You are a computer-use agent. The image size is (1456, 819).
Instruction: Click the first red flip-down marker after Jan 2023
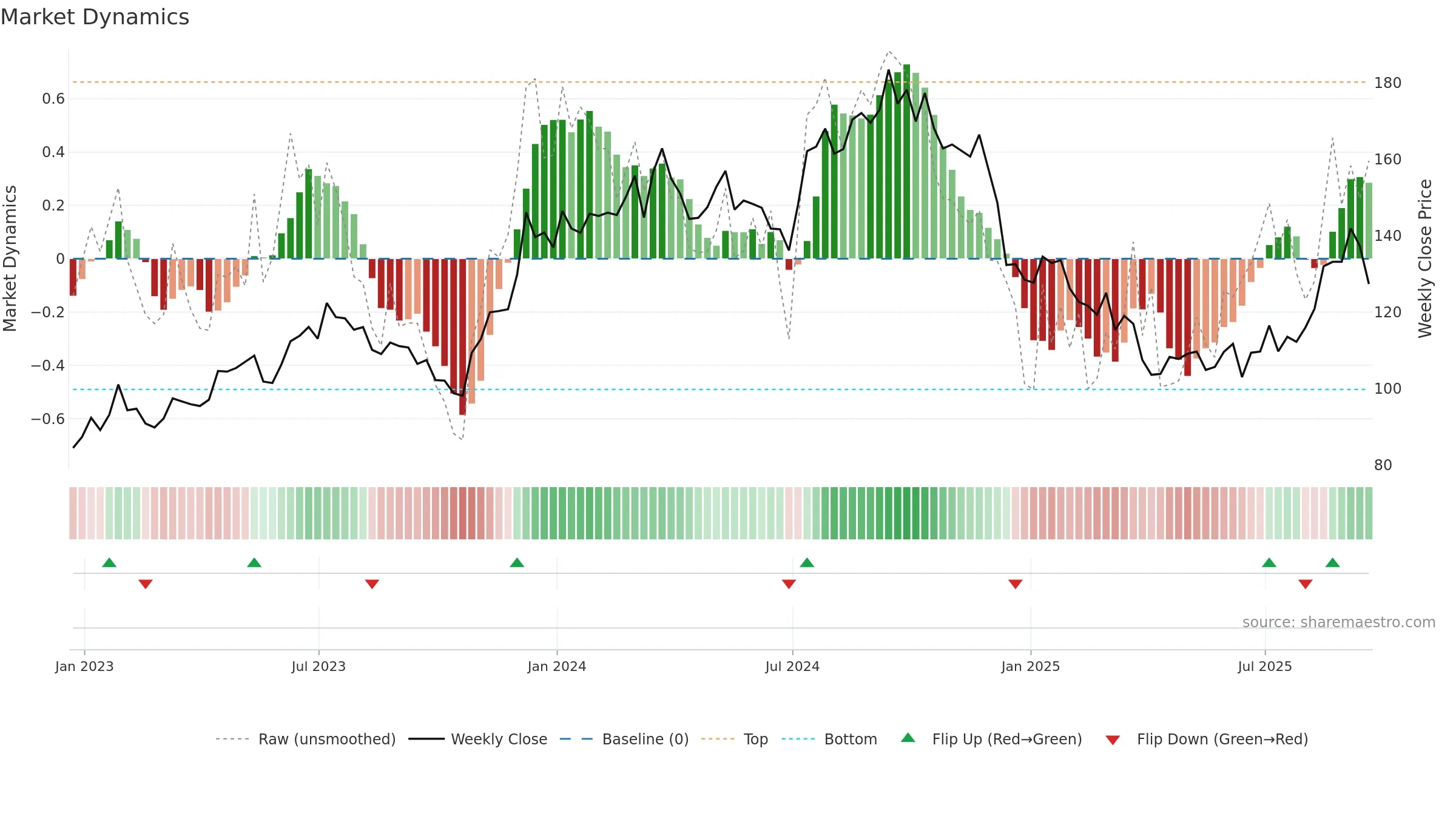coord(146,584)
